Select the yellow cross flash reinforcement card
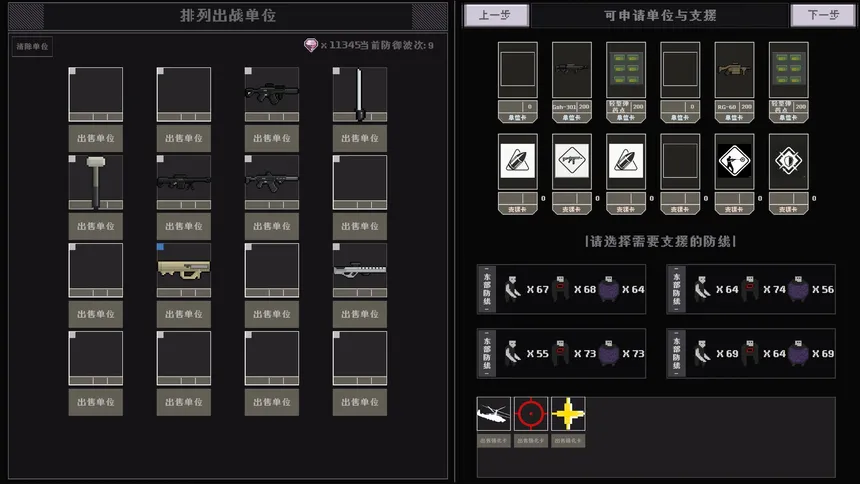The width and height of the screenshot is (860, 484). pyautogui.click(x=568, y=414)
